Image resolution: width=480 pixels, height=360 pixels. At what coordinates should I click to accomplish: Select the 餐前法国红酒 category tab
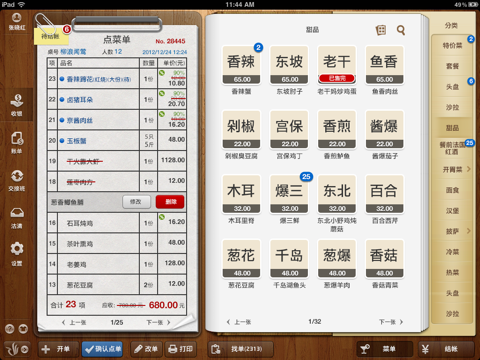click(x=452, y=148)
